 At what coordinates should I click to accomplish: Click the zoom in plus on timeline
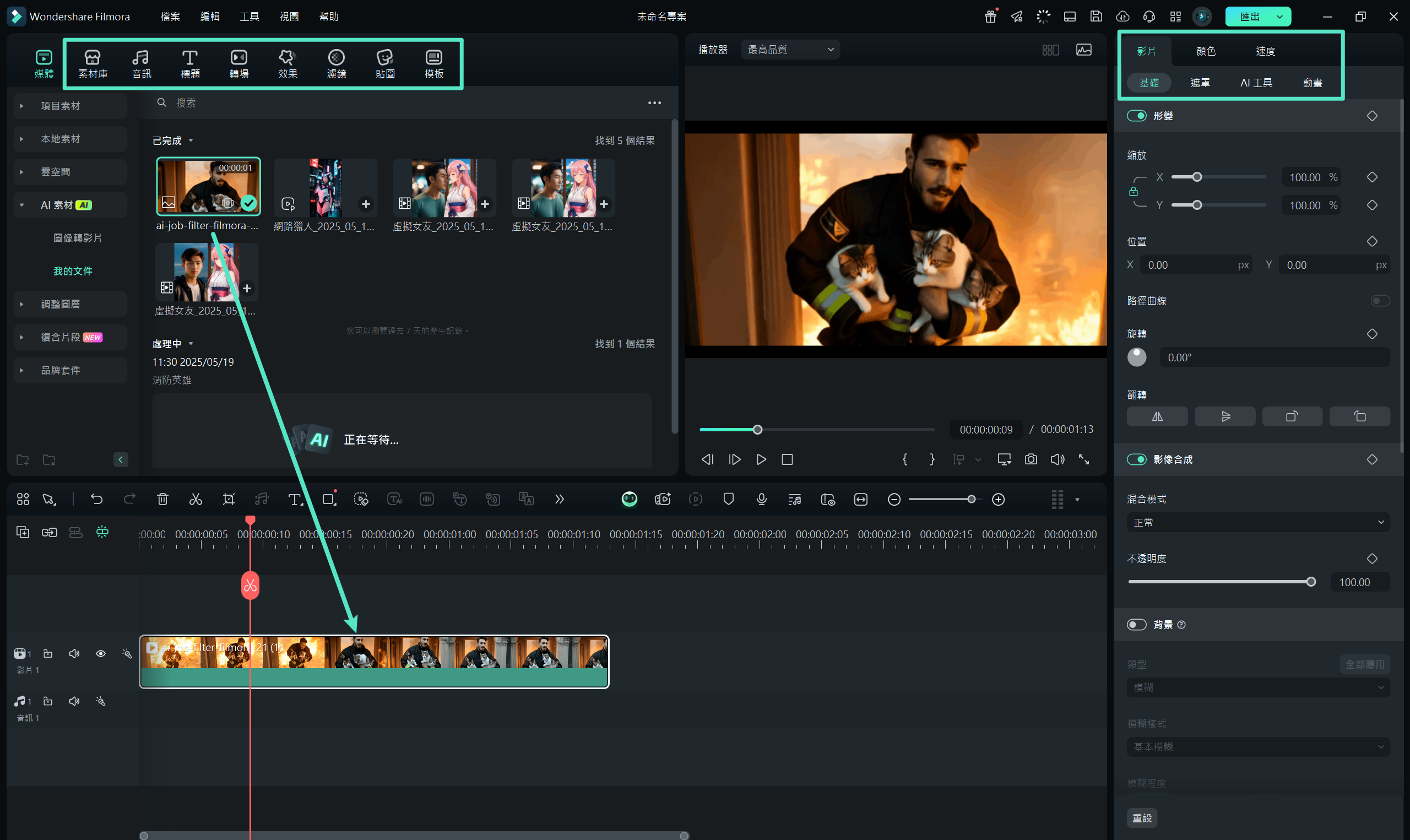[999, 498]
